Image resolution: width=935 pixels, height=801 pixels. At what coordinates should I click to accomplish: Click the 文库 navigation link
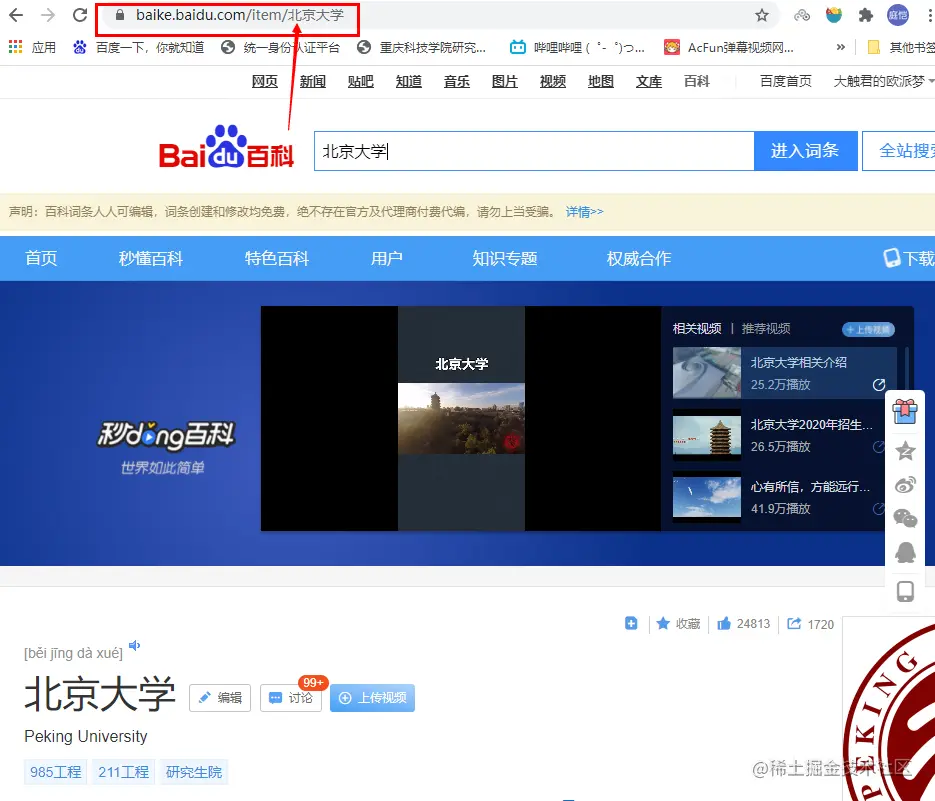(x=649, y=81)
